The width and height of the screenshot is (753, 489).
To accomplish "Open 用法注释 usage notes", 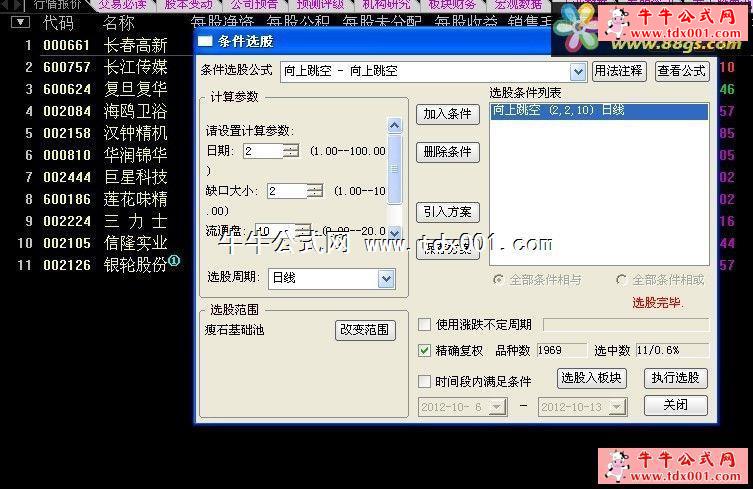I will point(619,72).
